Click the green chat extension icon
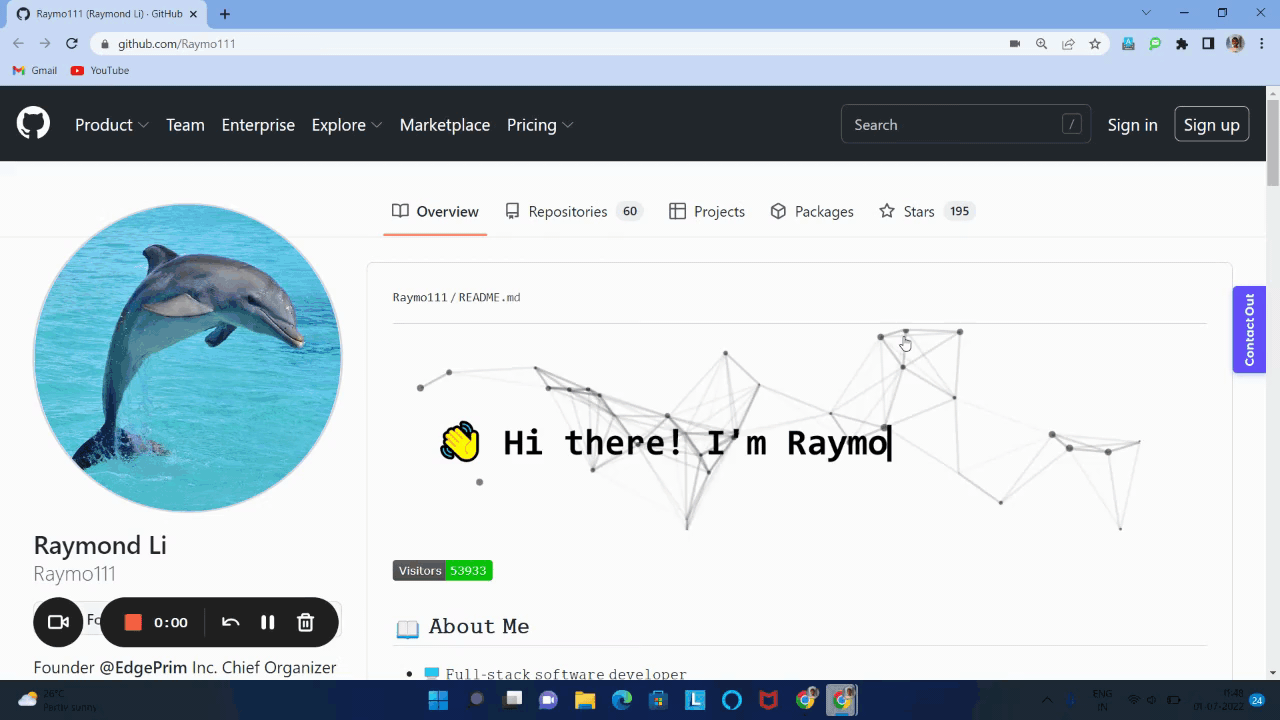Viewport: 1280px width, 720px height. point(1155,44)
